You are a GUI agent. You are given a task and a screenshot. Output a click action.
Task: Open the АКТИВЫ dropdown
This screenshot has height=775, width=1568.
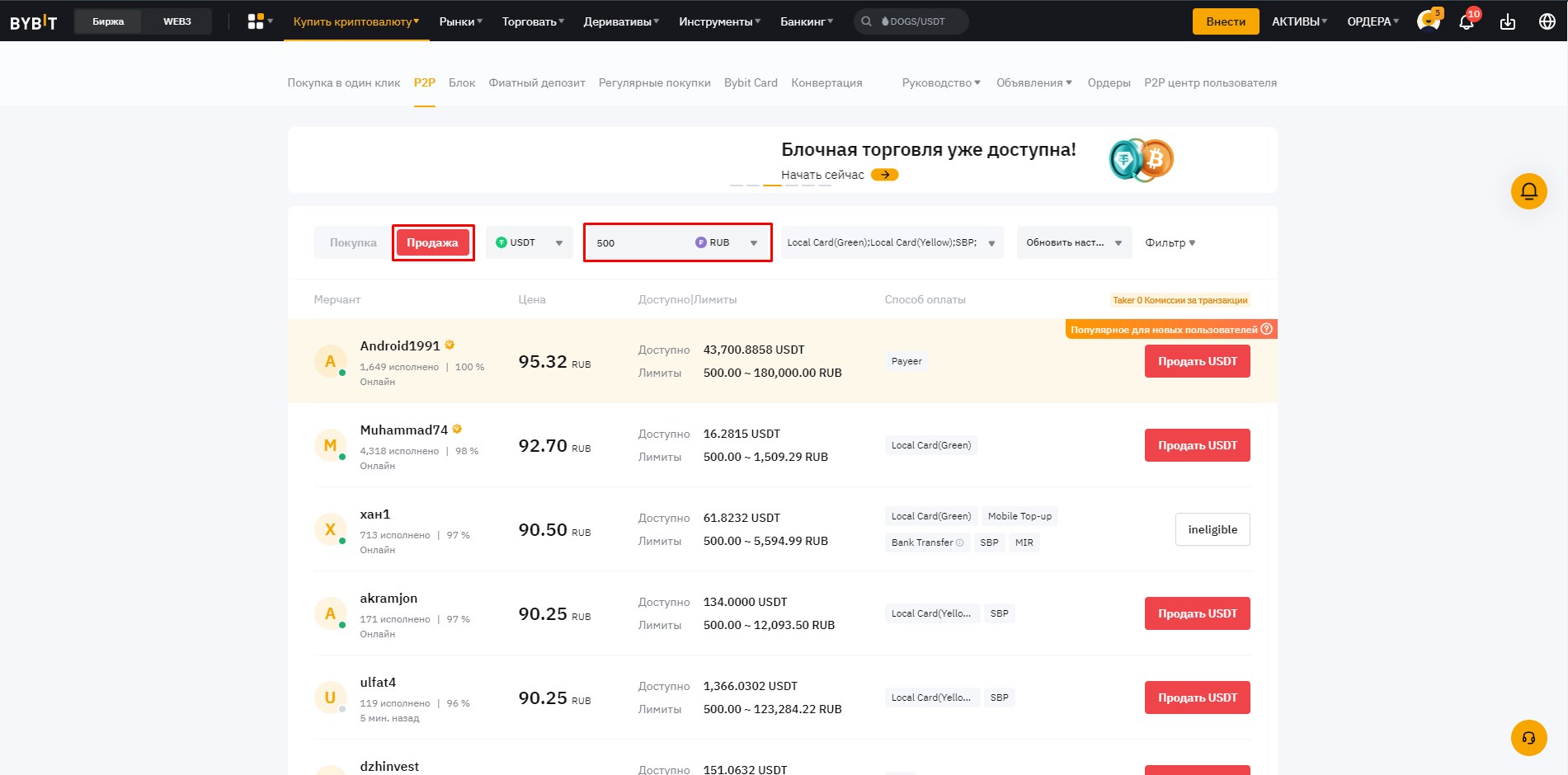(1299, 21)
